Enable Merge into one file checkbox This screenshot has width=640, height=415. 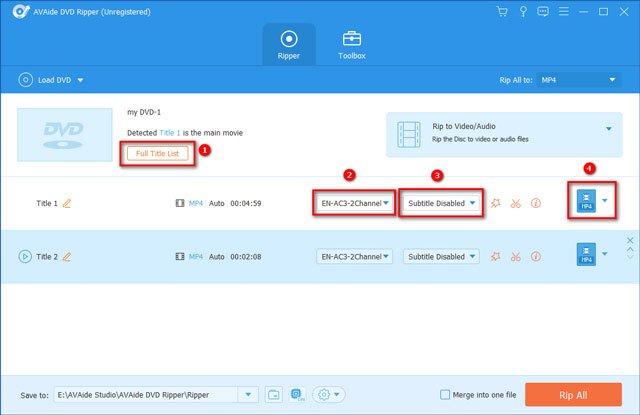pos(445,395)
